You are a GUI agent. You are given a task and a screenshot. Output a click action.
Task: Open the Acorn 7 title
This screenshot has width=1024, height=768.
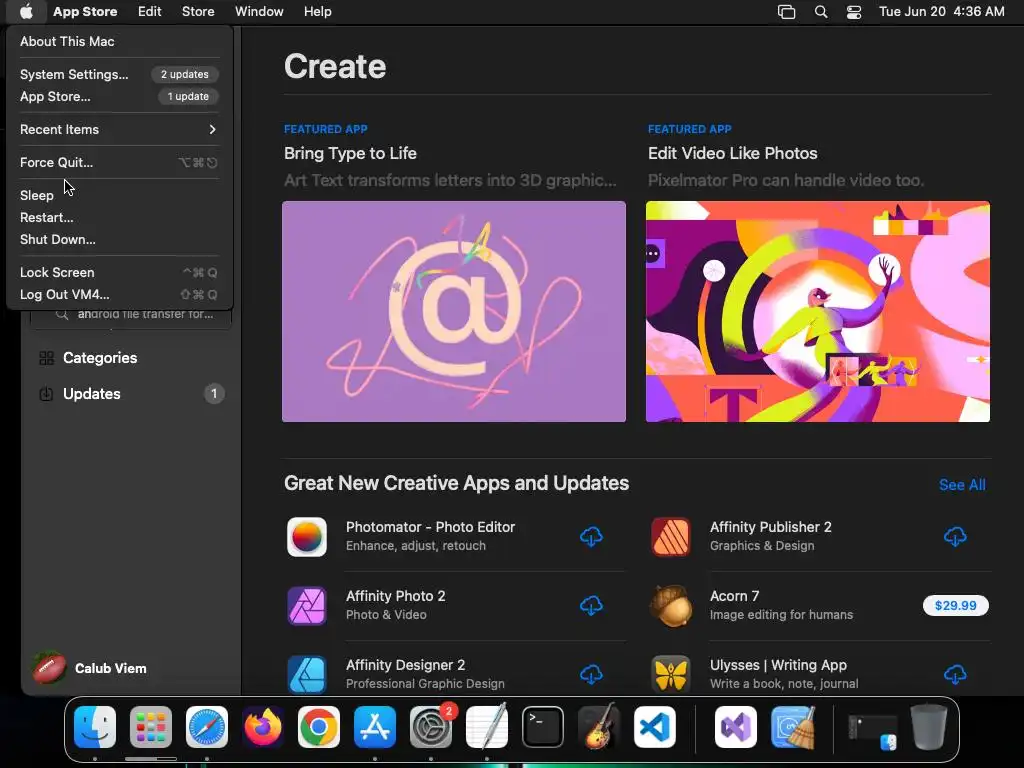pyautogui.click(x=734, y=596)
